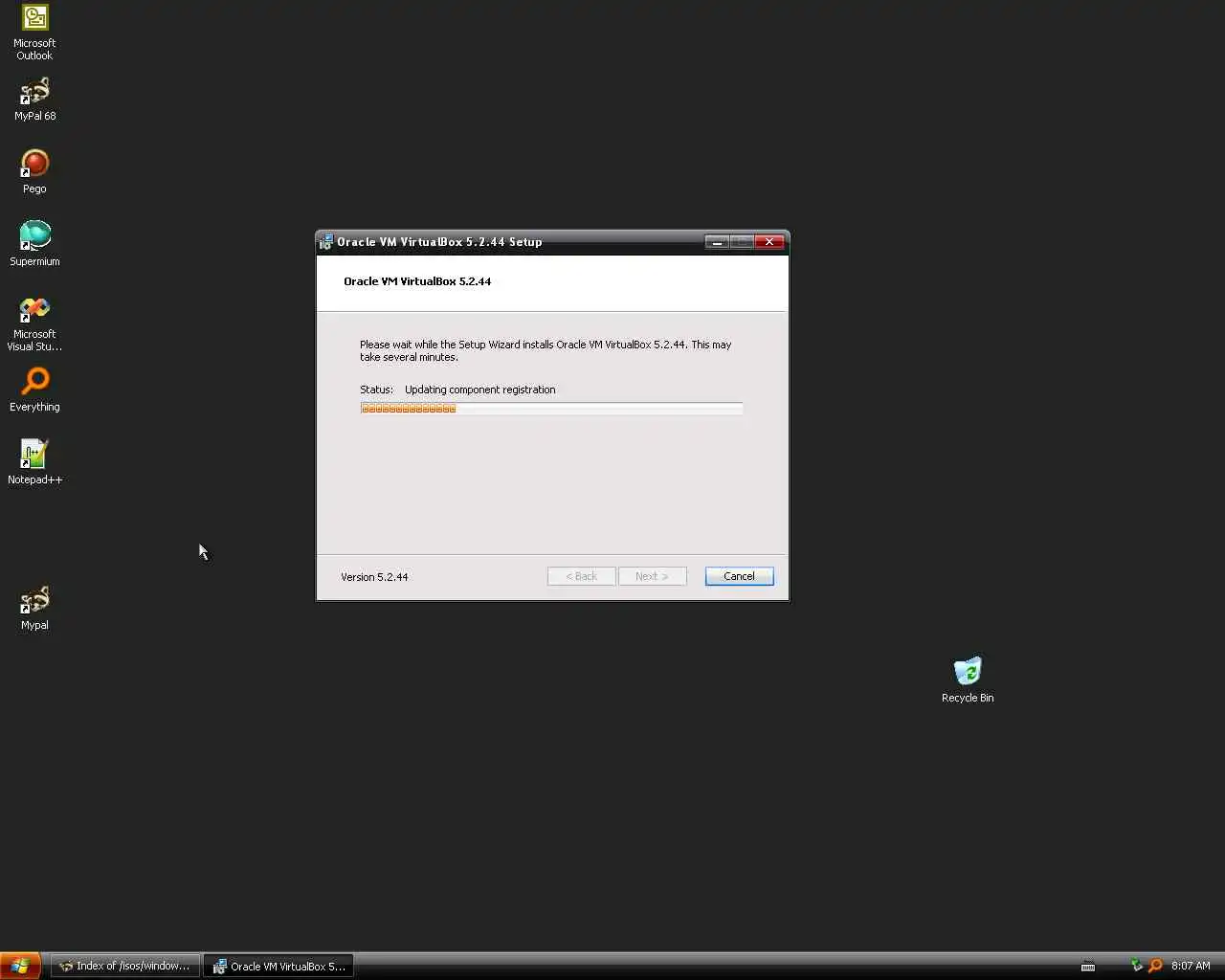Screen dimensions: 1225x980
Task: Click the on-screen keyboard tray icon
Action: click(1088, 967)
